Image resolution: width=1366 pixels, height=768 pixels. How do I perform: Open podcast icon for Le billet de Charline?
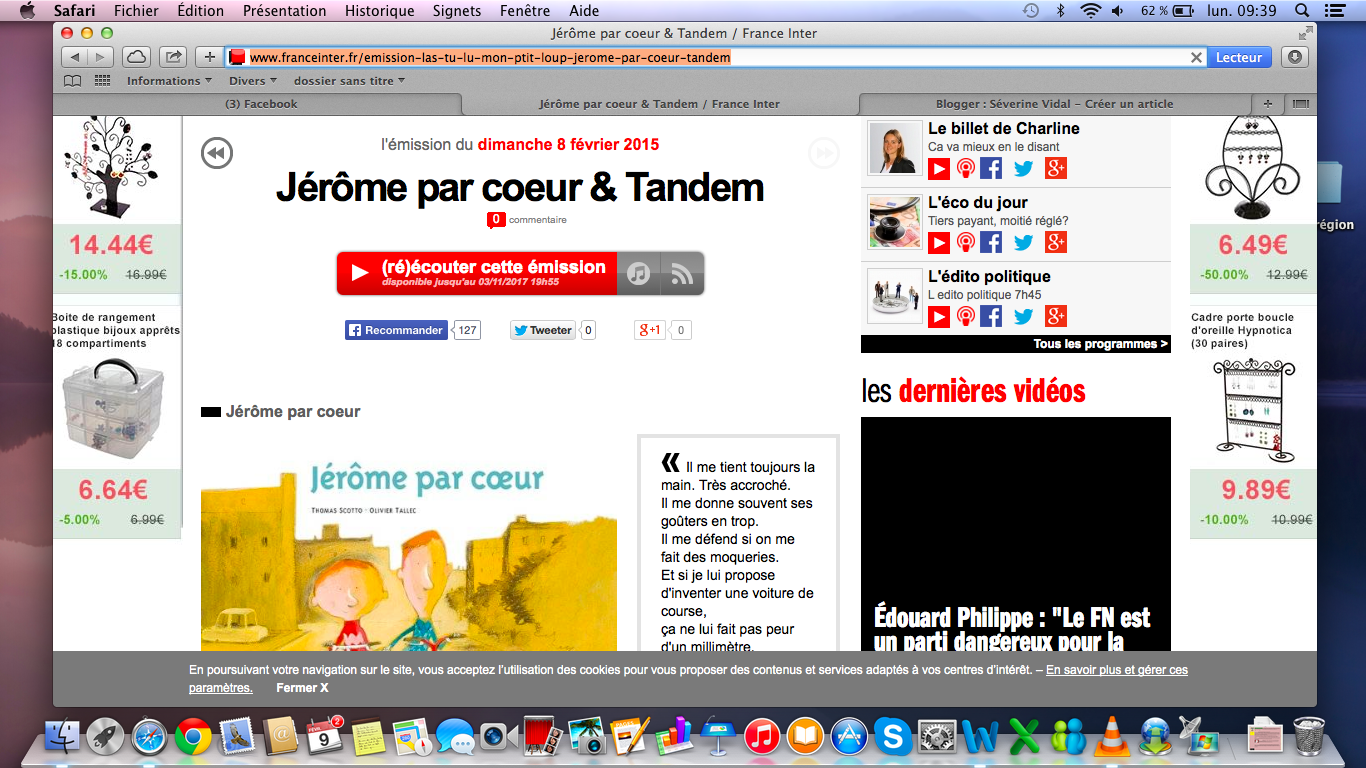coord(965,168)
